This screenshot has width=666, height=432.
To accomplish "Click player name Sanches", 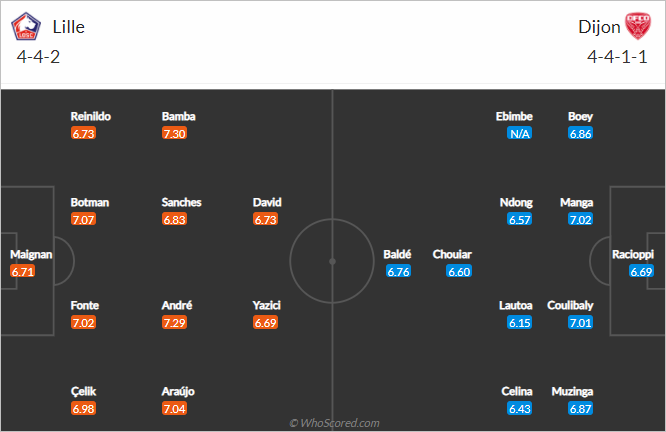I will point(181,202).
